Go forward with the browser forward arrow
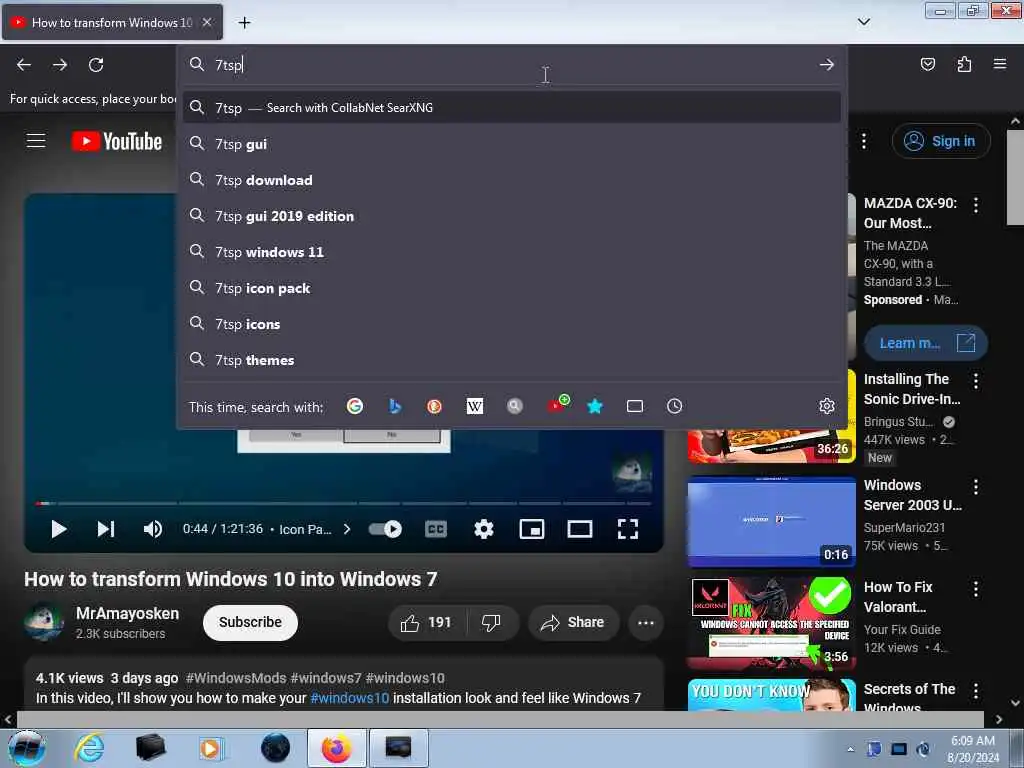Screen dimensions: 1024x768 [x=60, y=65]
